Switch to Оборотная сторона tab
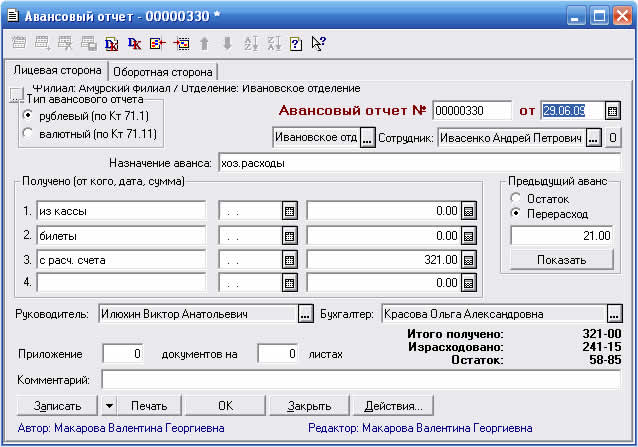 click(x=163, y=72)
